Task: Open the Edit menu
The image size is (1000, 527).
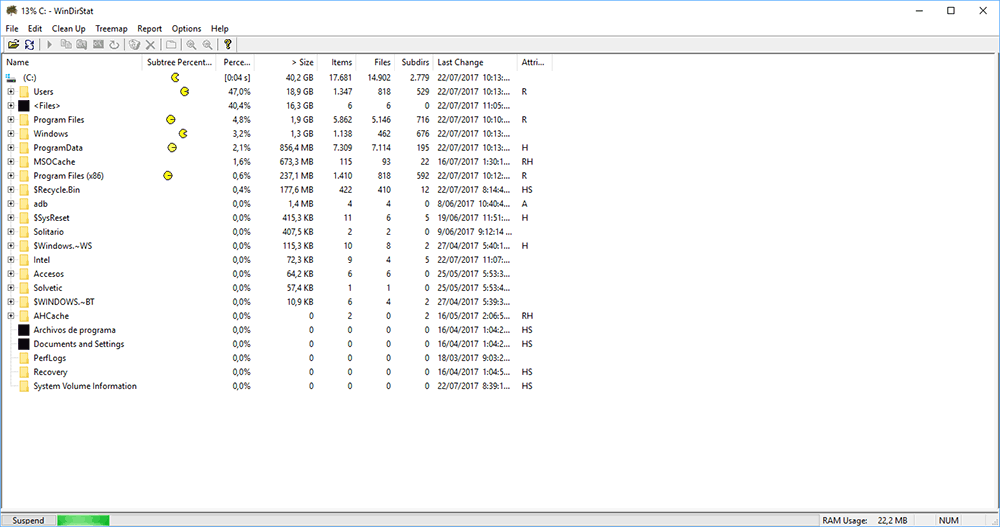Action: [x=35, y=29]
